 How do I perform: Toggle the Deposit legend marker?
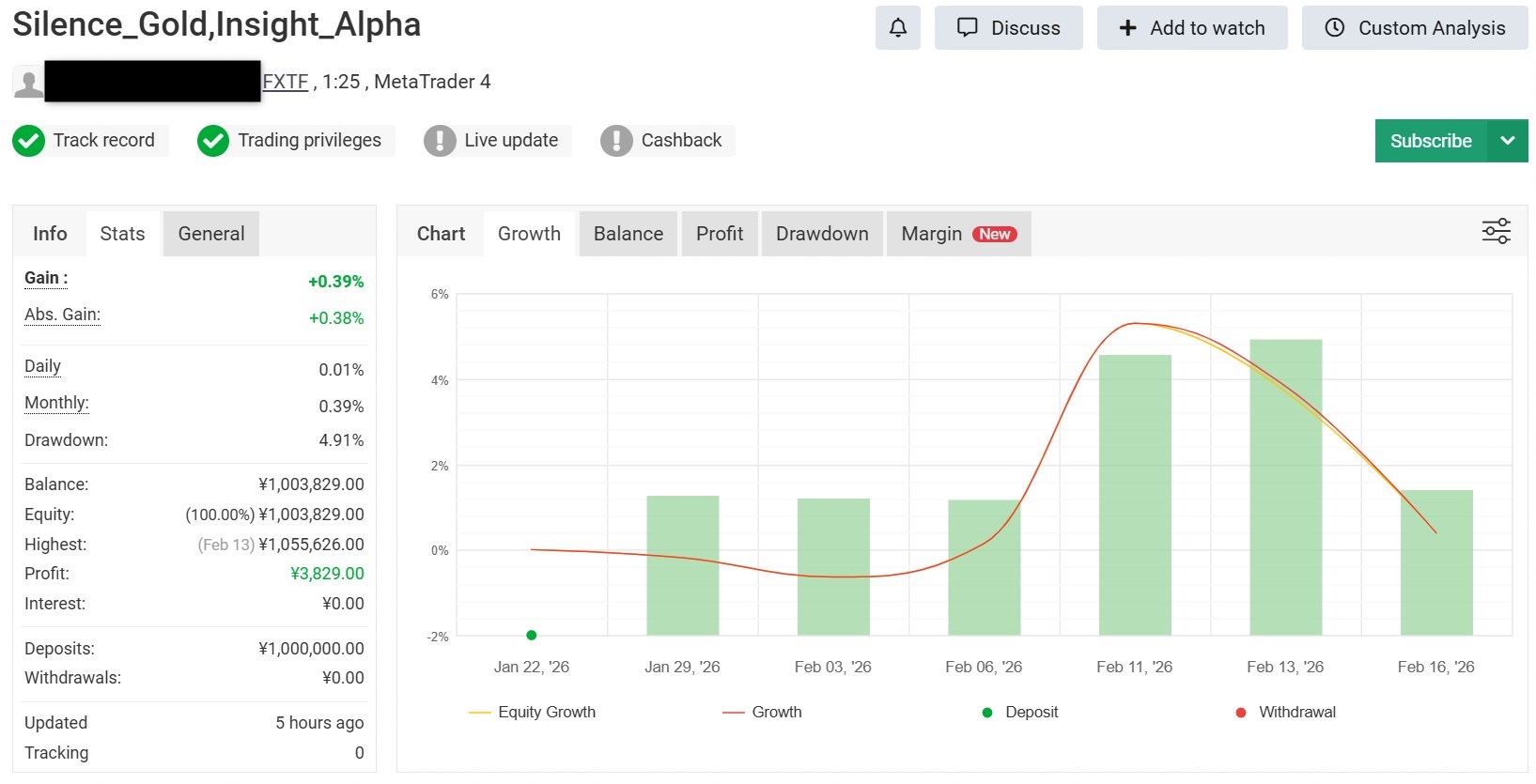click(x=1020, y=713)
